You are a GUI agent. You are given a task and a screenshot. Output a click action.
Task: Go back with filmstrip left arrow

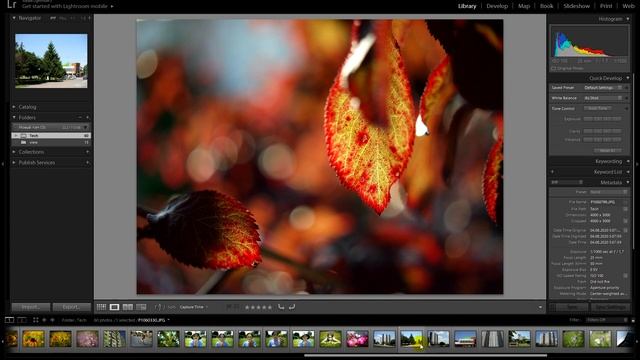(44, 320)
